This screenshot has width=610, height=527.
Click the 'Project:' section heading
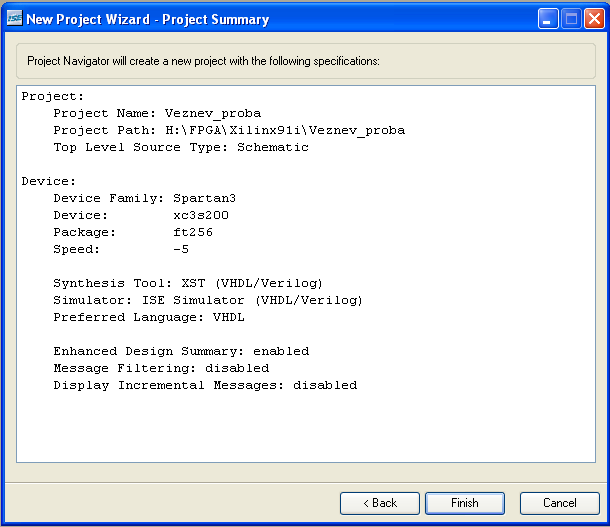(x=53, y=96)
